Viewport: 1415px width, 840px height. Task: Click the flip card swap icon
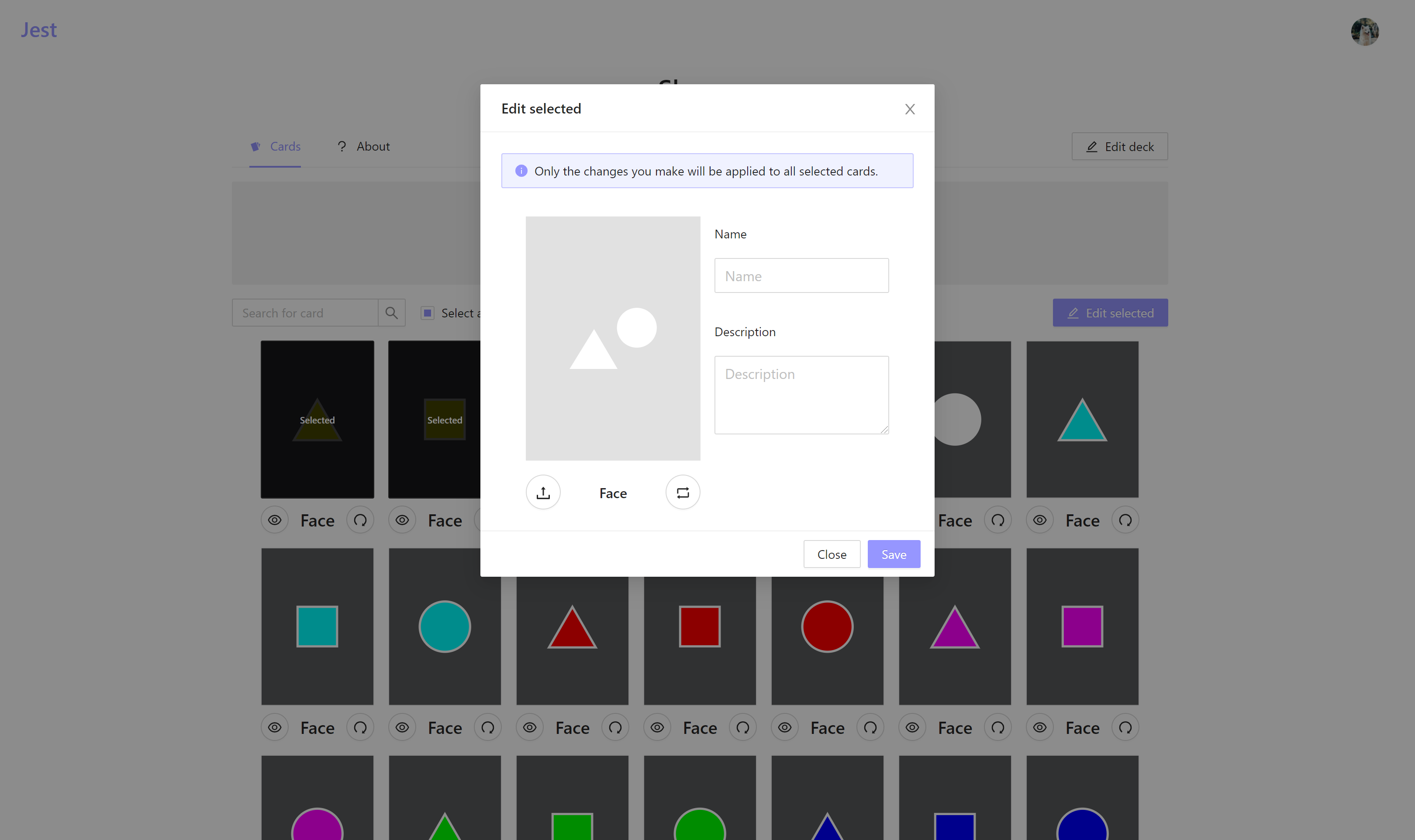(682, 492)
